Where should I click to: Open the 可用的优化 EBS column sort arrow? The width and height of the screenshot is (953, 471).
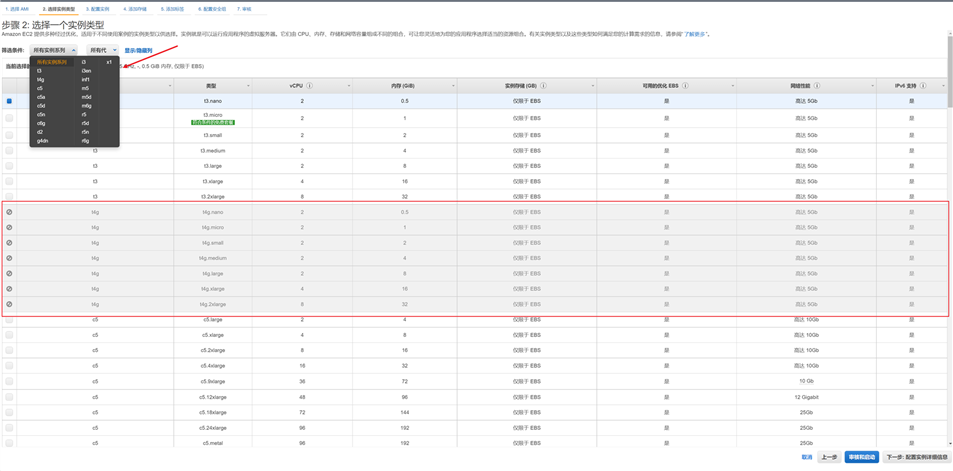click(732, 86)
